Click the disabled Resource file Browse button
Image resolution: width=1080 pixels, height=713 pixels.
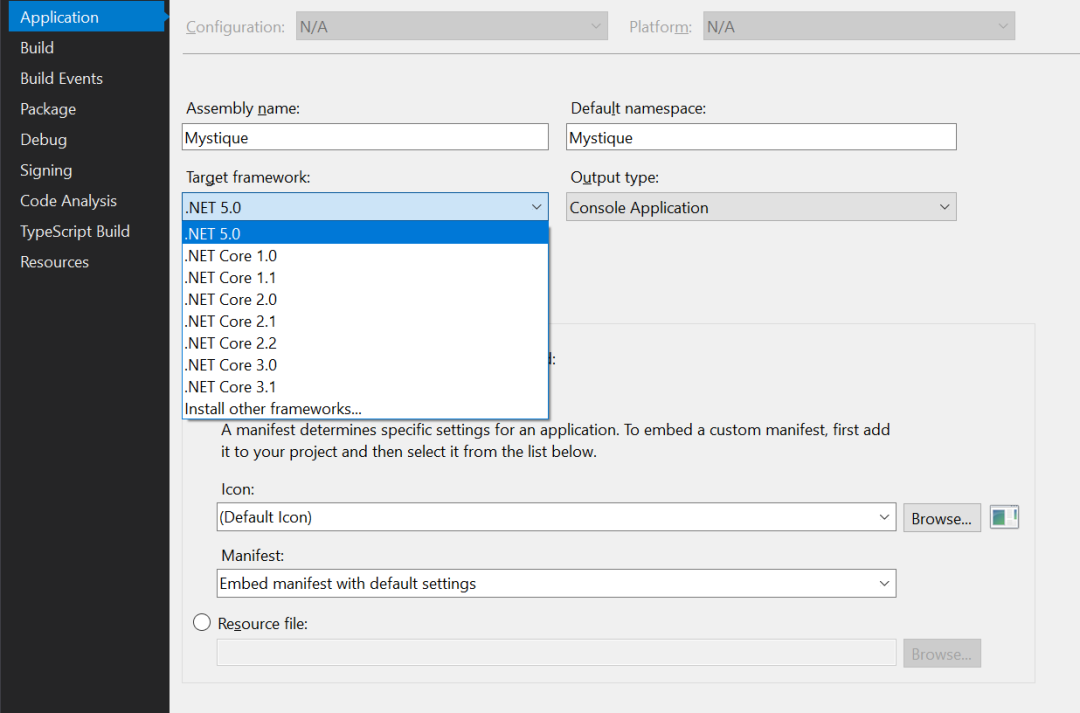coord(942,654)
